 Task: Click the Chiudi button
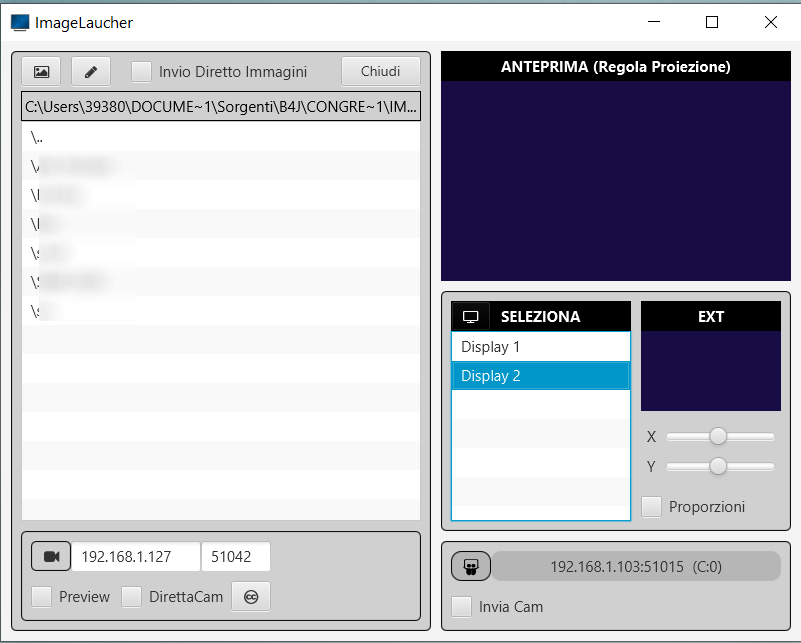click(381, 72)
